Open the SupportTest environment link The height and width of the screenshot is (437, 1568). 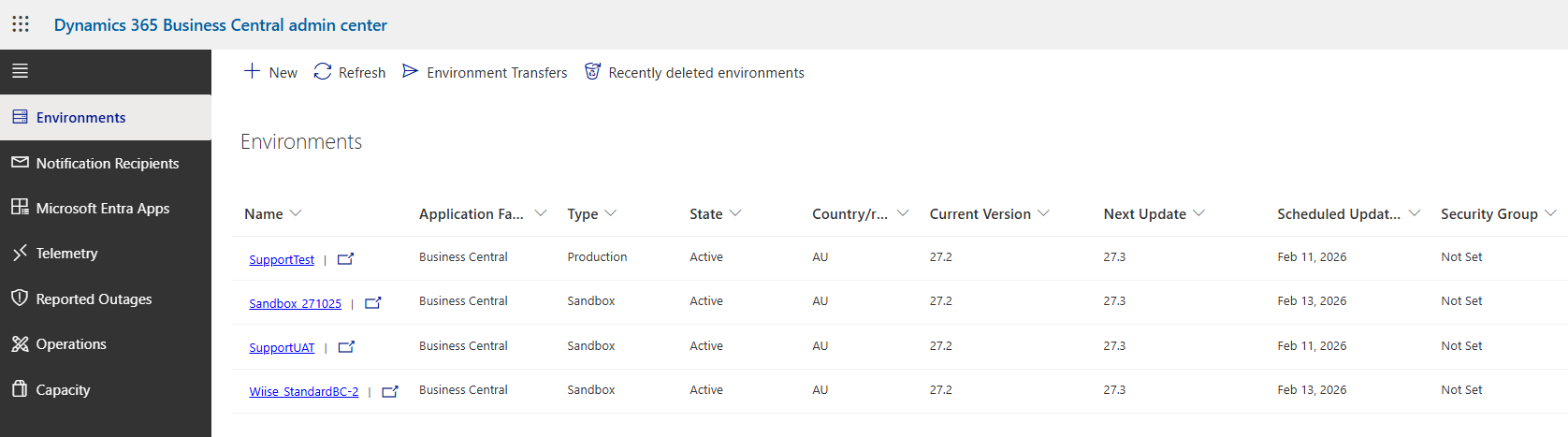click(x=282, y=259)
